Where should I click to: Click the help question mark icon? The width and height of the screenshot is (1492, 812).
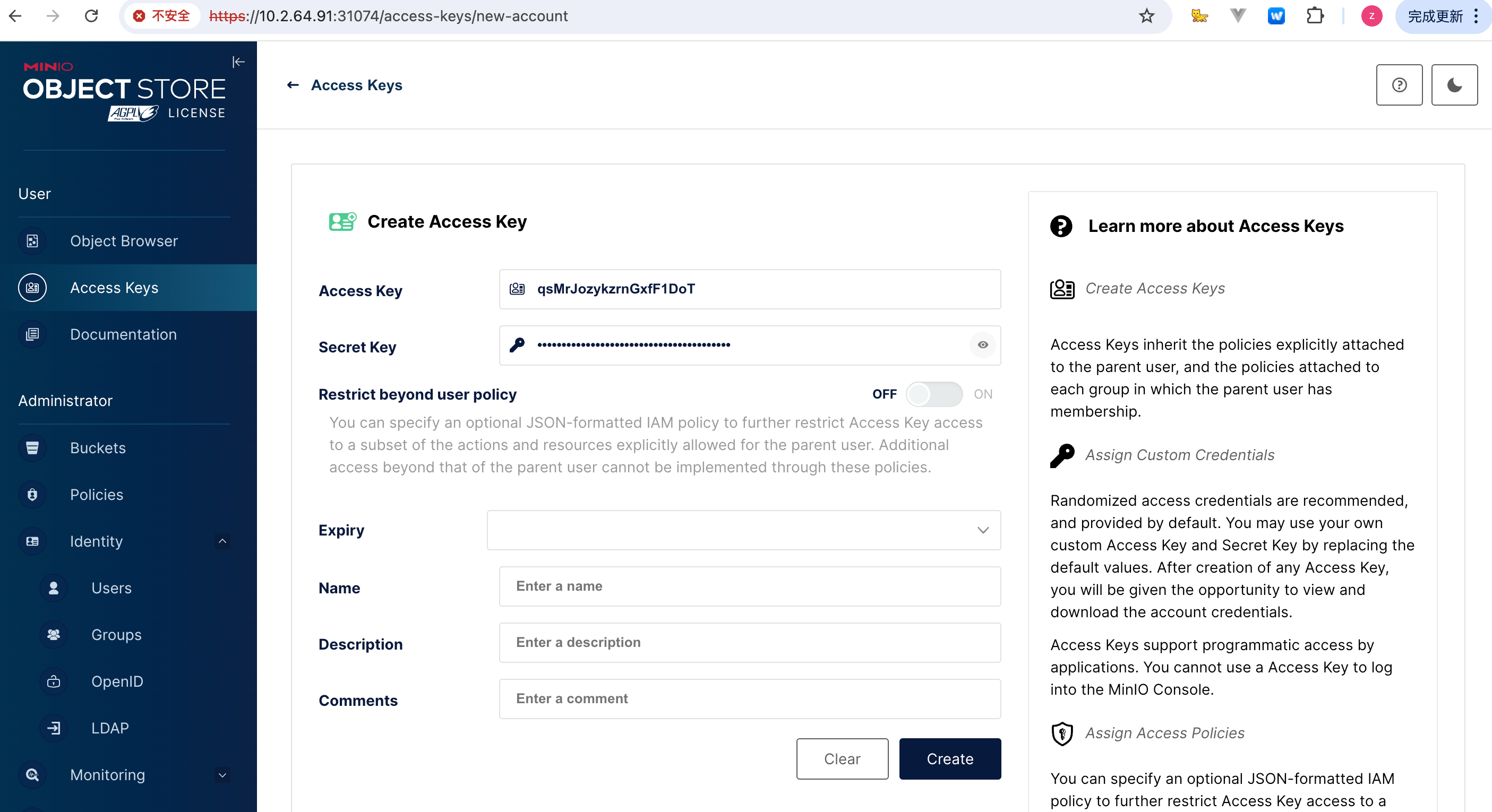1399,85
